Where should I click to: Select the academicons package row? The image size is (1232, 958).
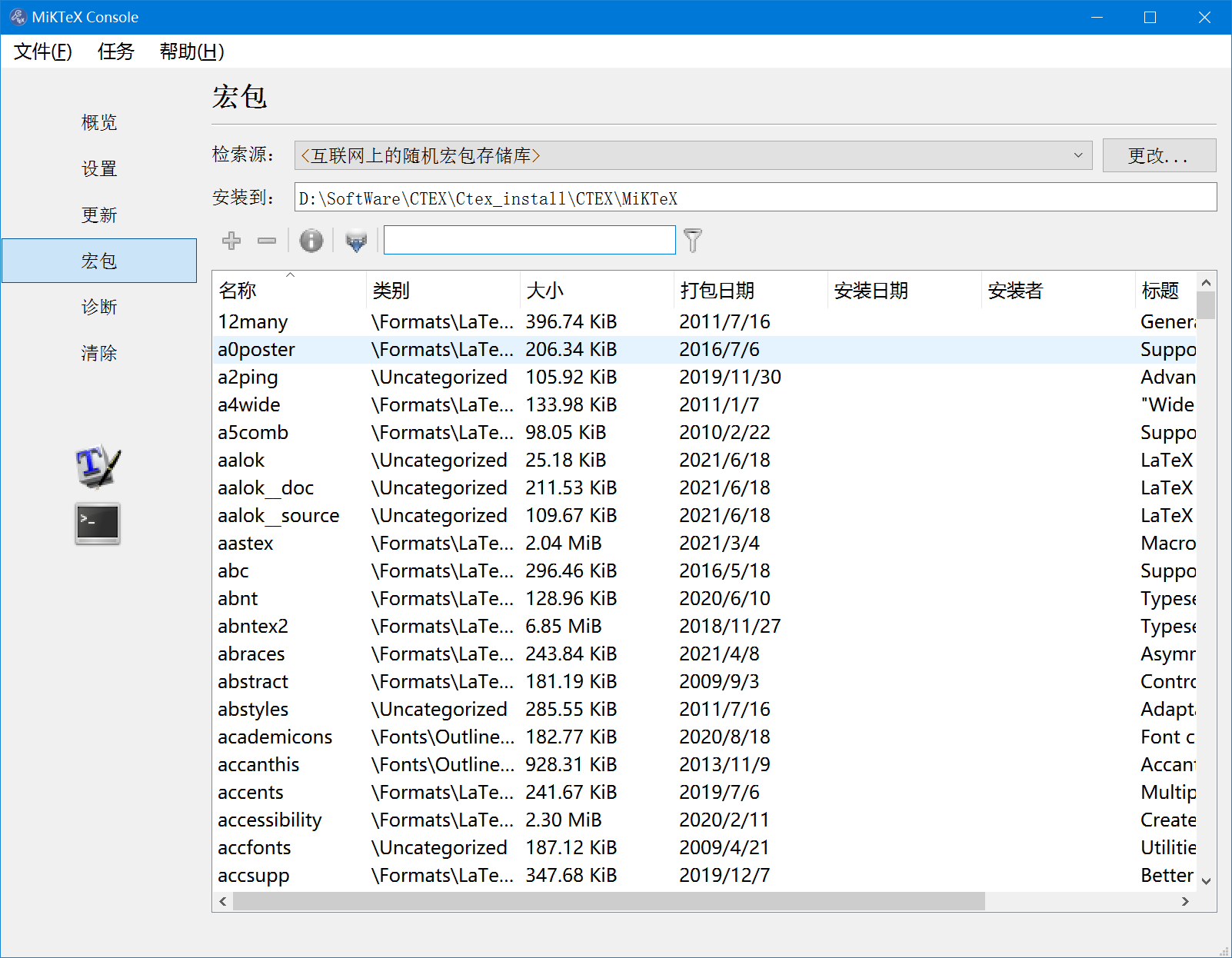click(x=704, y=737)
